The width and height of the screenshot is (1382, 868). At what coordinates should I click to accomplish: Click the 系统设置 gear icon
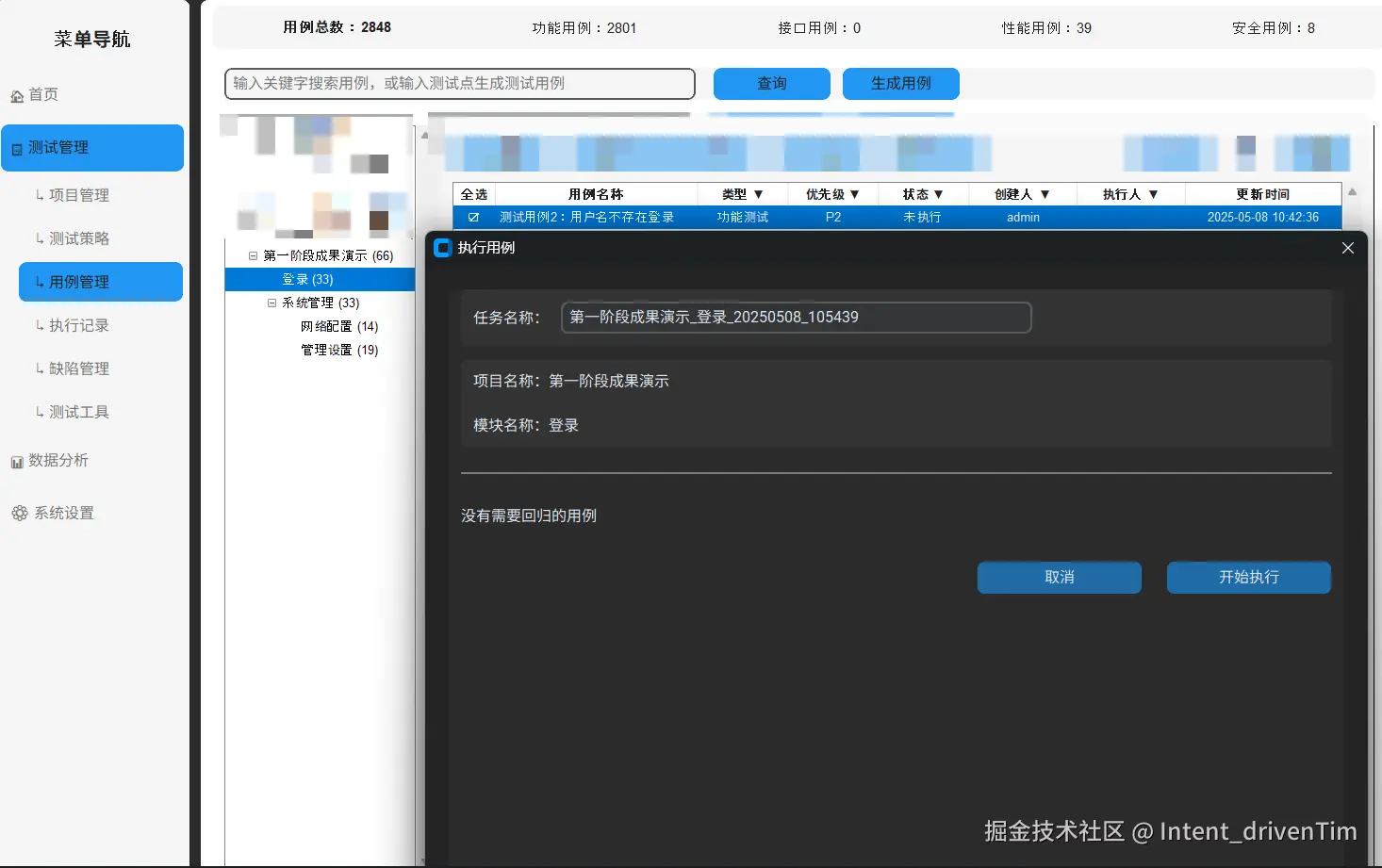[x=20, y=514]
